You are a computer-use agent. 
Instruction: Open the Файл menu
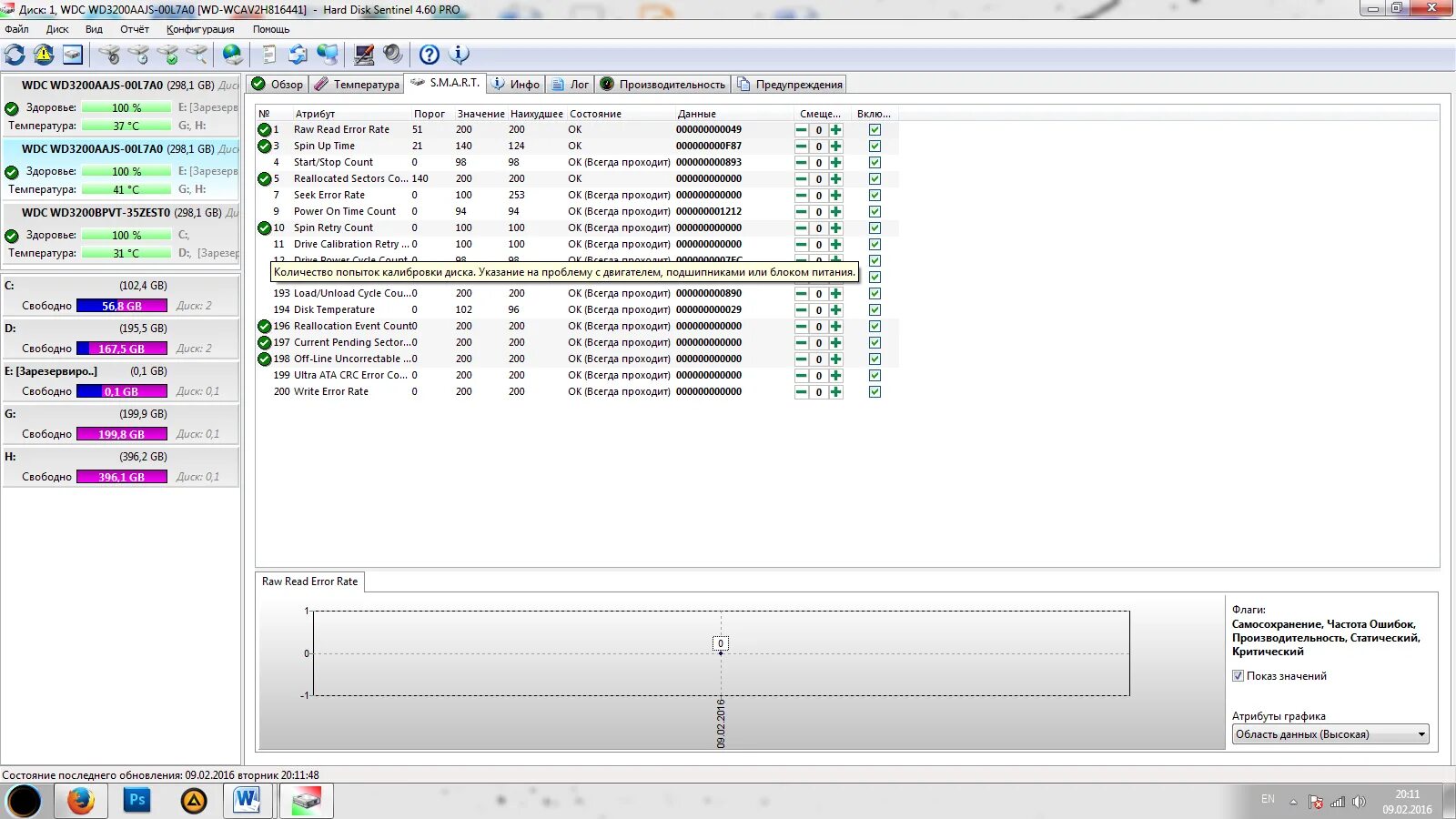[x=17, y=29]
